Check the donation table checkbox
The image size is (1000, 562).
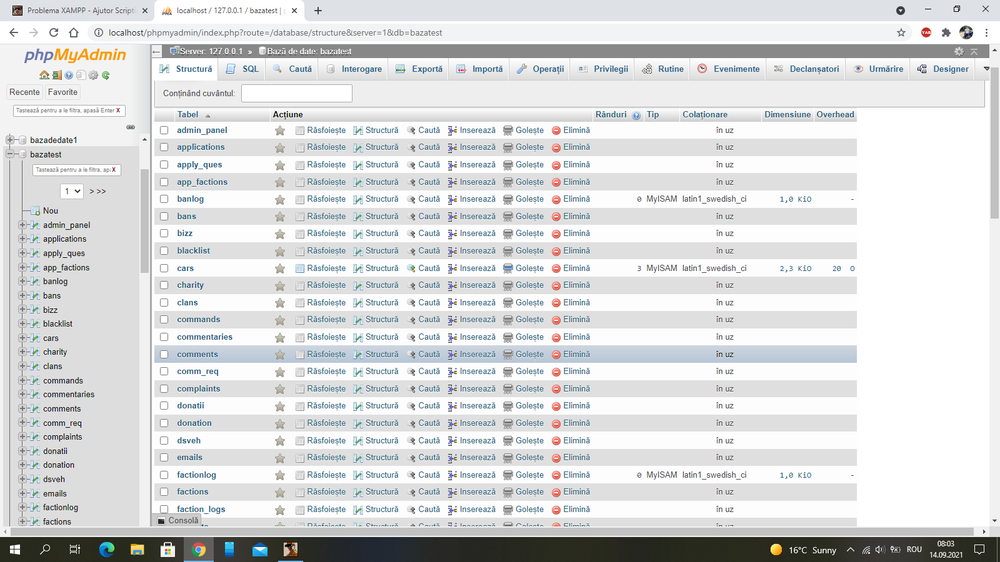[x=164, y=423]
